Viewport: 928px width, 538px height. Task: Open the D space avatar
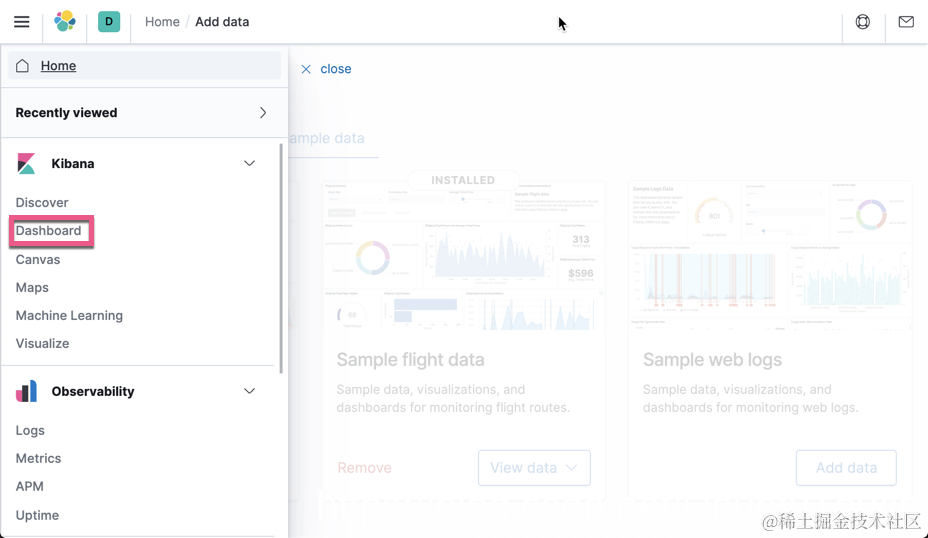pyautogui.click(x=109, y=22)
